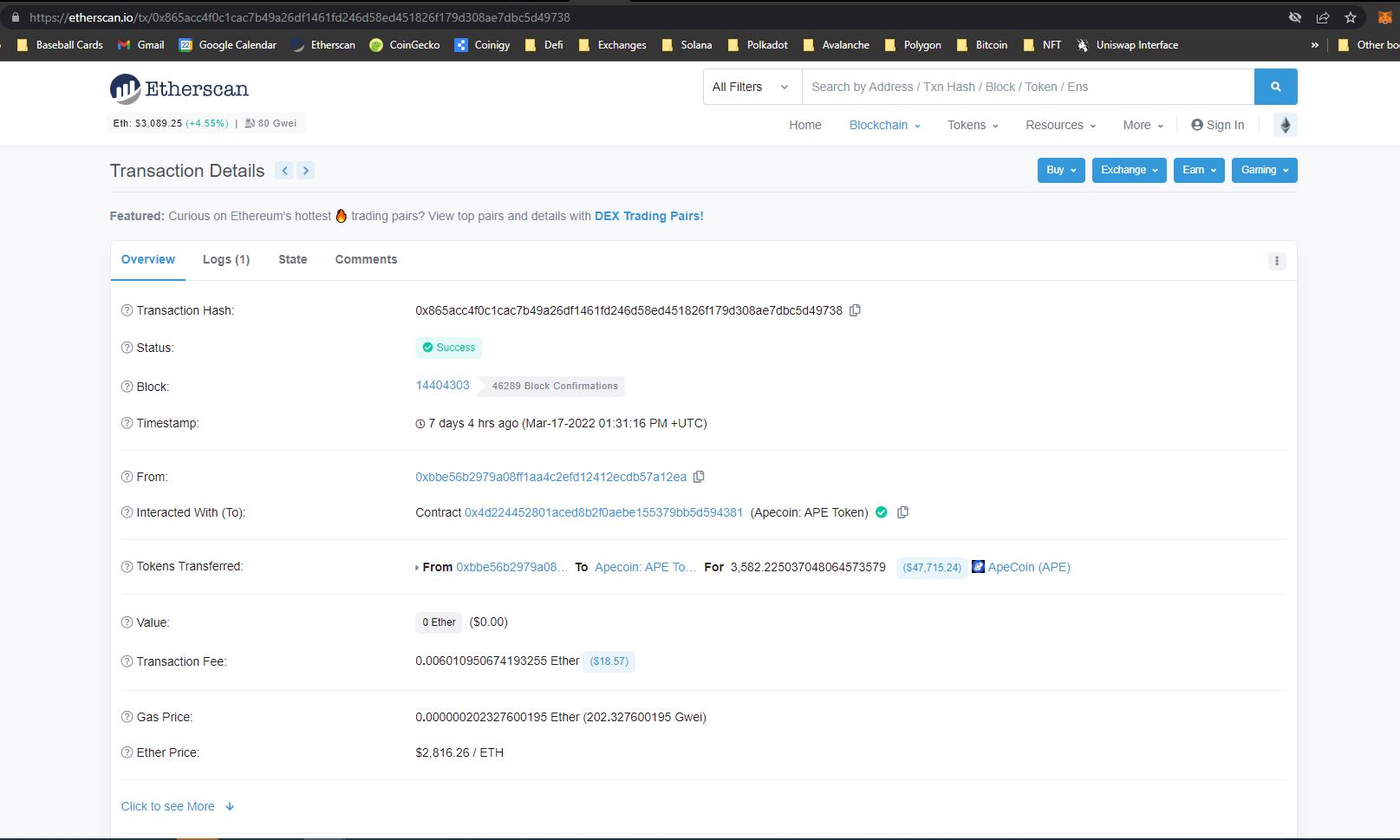Viewport: 1400px width, 840px height.
Task: Open block 14404303 link
Action: tap(443, 385)
